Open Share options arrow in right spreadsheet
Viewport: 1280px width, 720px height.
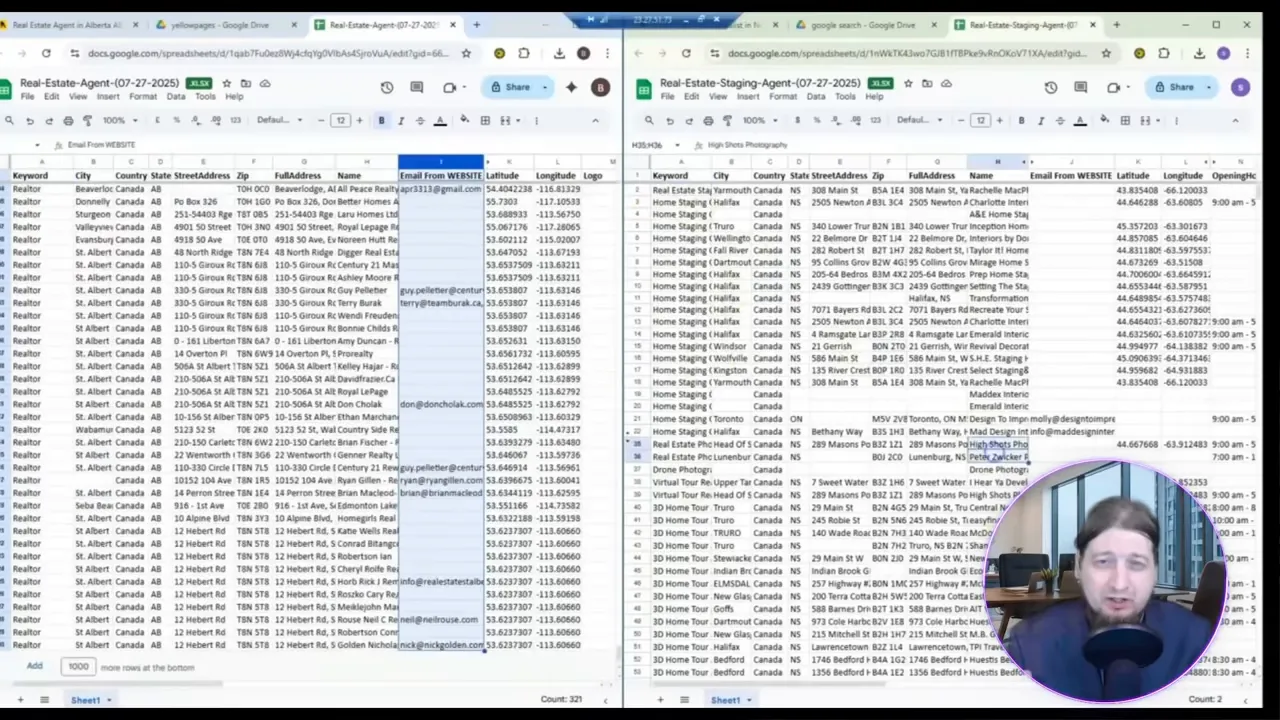1209,87
